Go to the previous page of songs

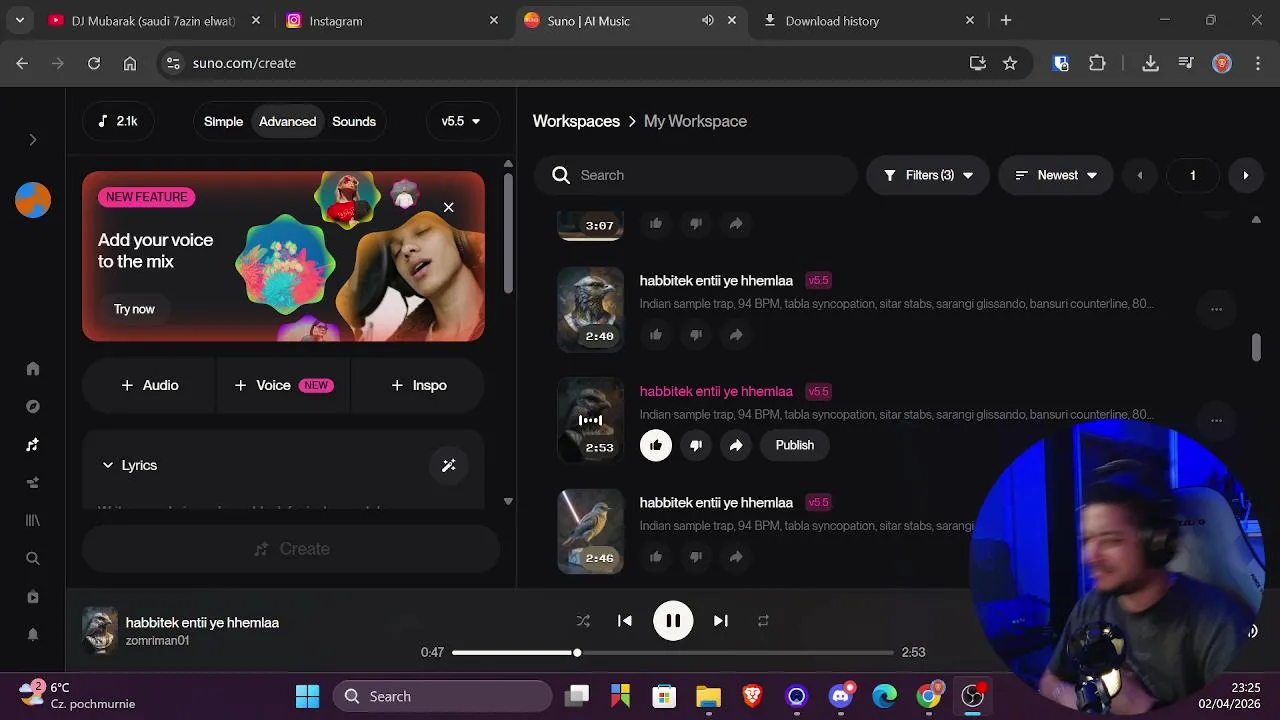click(x=1139, y=175)
